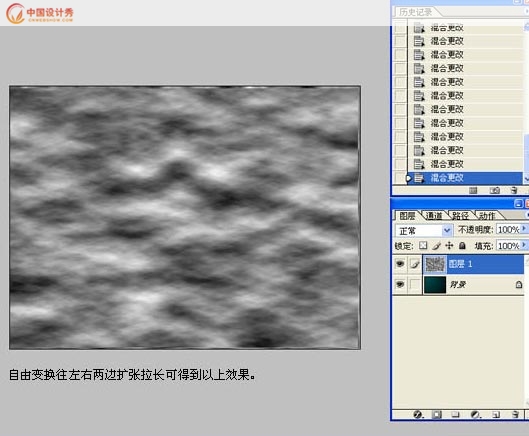This screenshot has height=436, width=529.
Task: Click the 填充 fill value field
Action: pyautogui.click(x=508, y=246)
